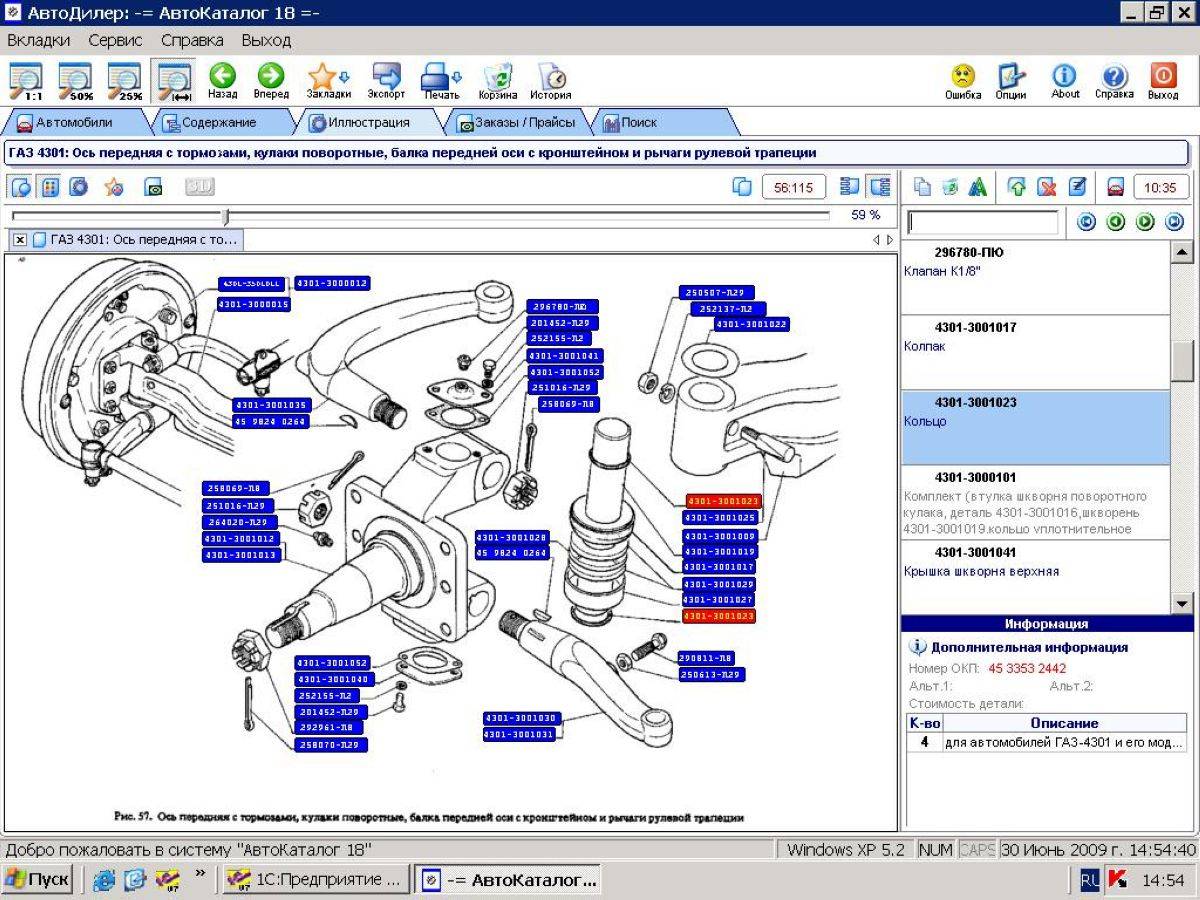Open the Справка help icon
Screen dimensions: 1200x900
click(1114, 81)
